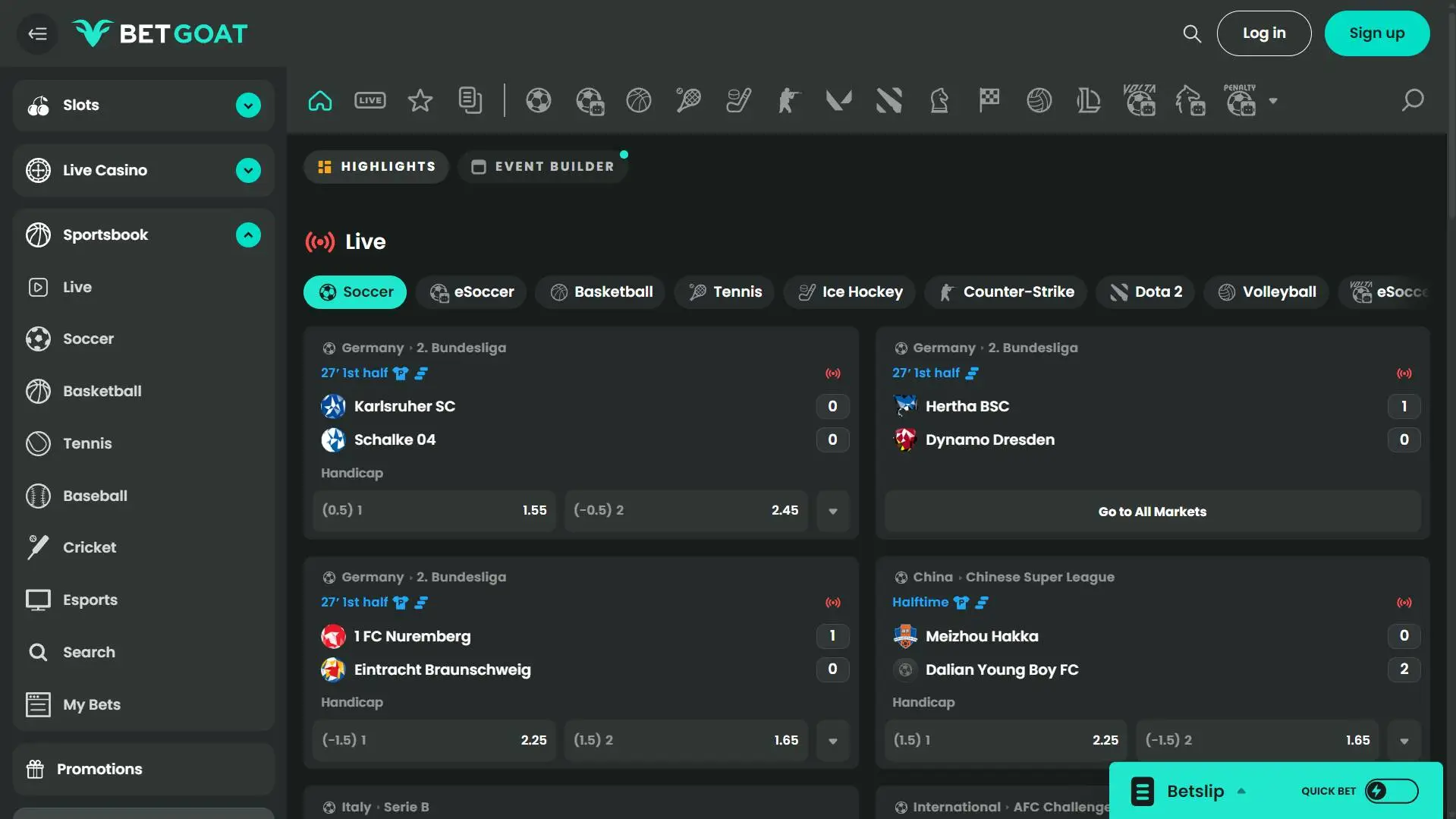Expand more markets for Karlsruher SC vs Schalke
Viewport: 1456px width, 819px height.
click(x=833, y=511)
